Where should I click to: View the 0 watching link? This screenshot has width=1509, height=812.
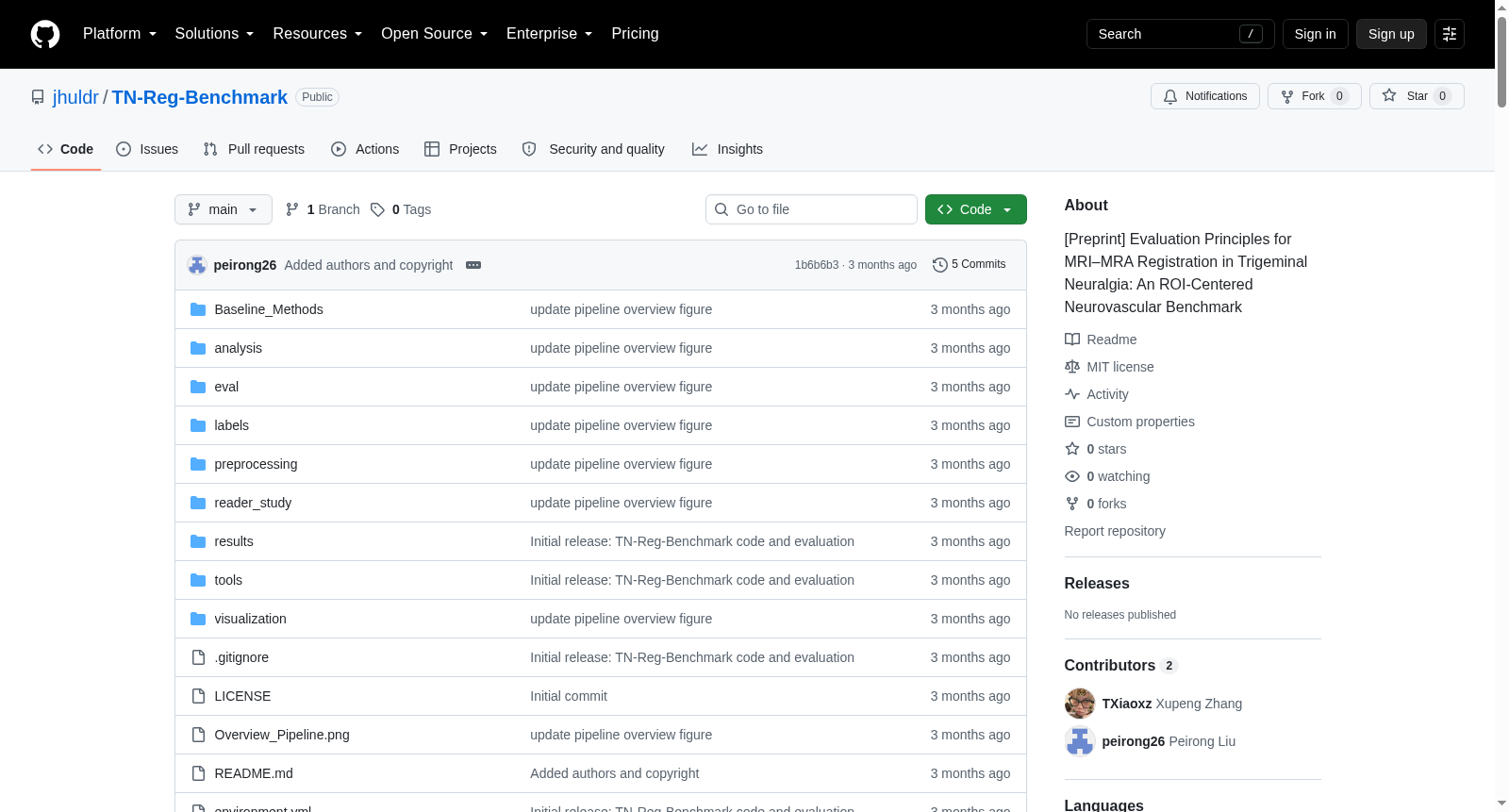pos(1107,476)
